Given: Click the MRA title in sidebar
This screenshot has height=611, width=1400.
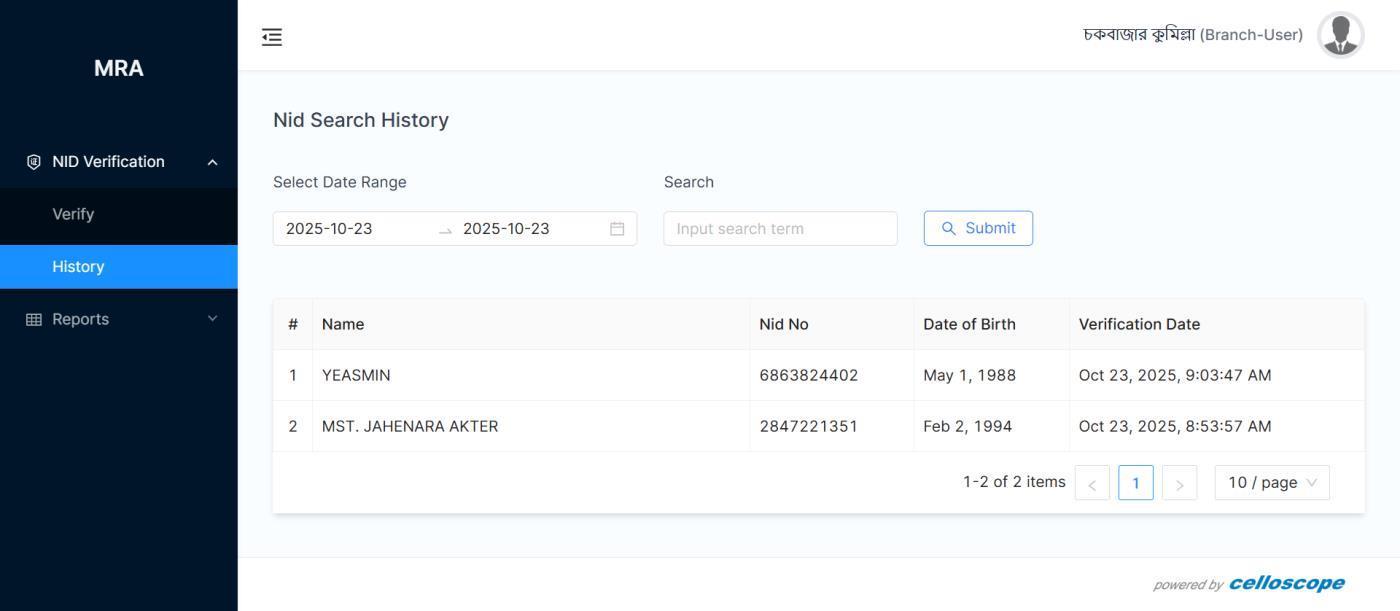Looking at the screenshot, I should click(x=118, y=68).
